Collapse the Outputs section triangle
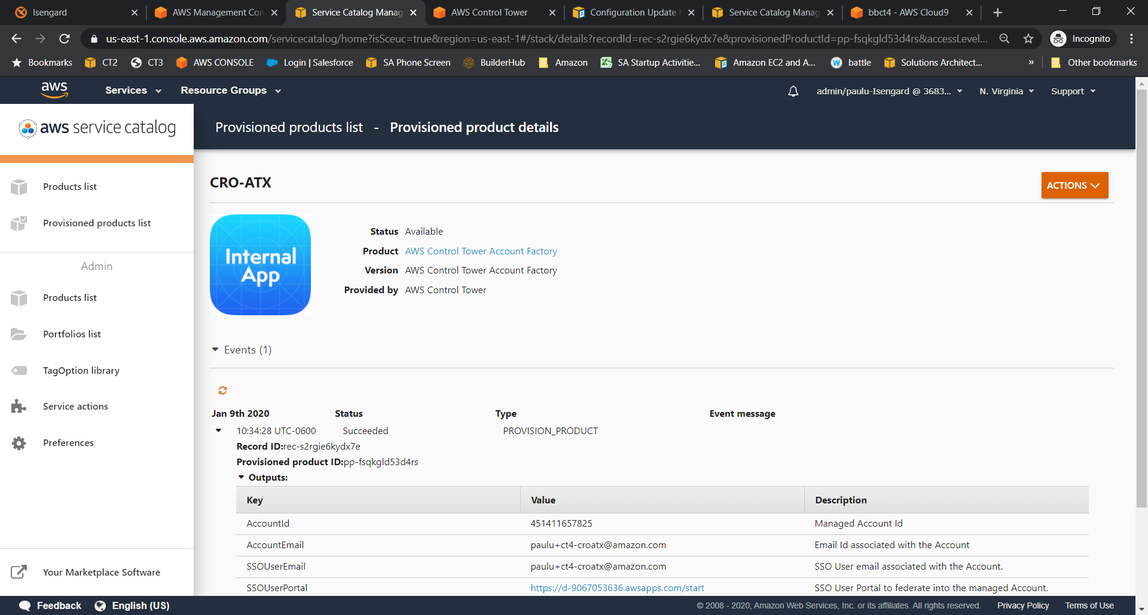This screenshot has width=1148, height=615. (242, 477)
